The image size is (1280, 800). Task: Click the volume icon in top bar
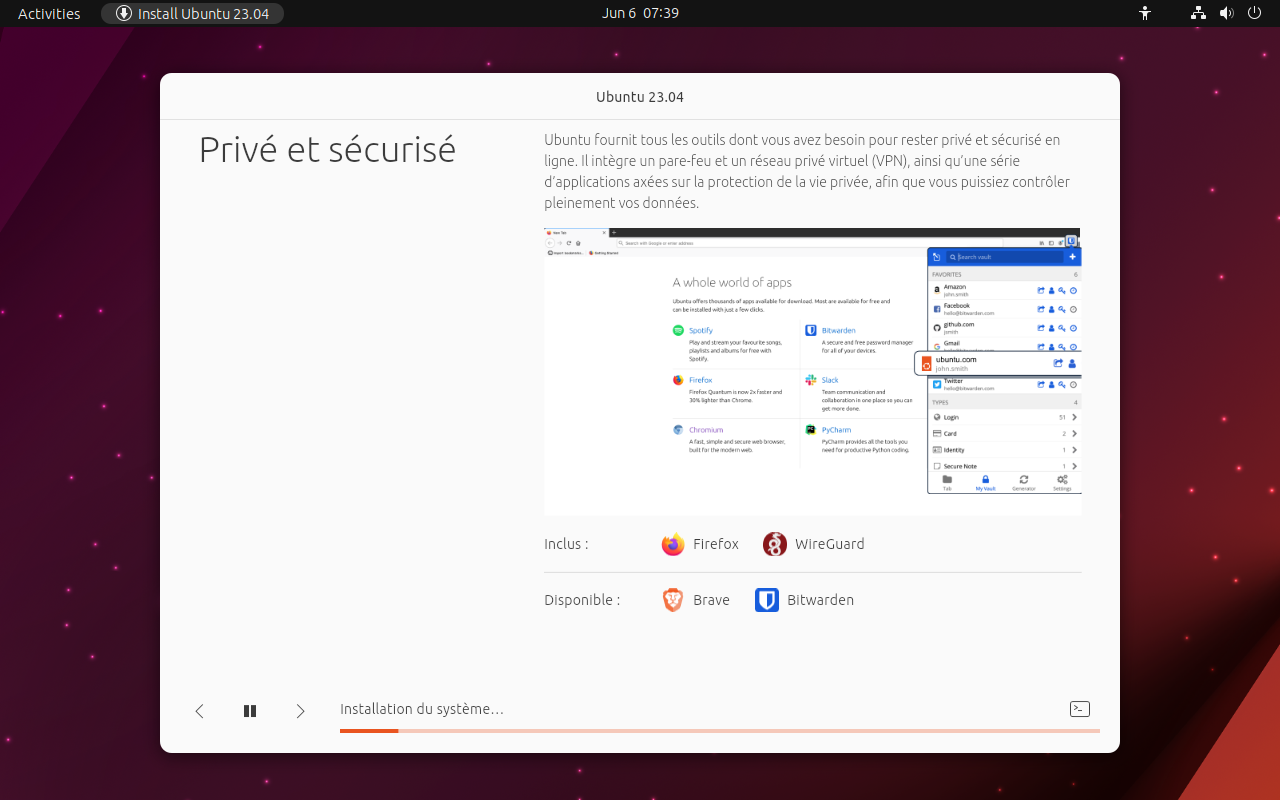coord(1227,13)
